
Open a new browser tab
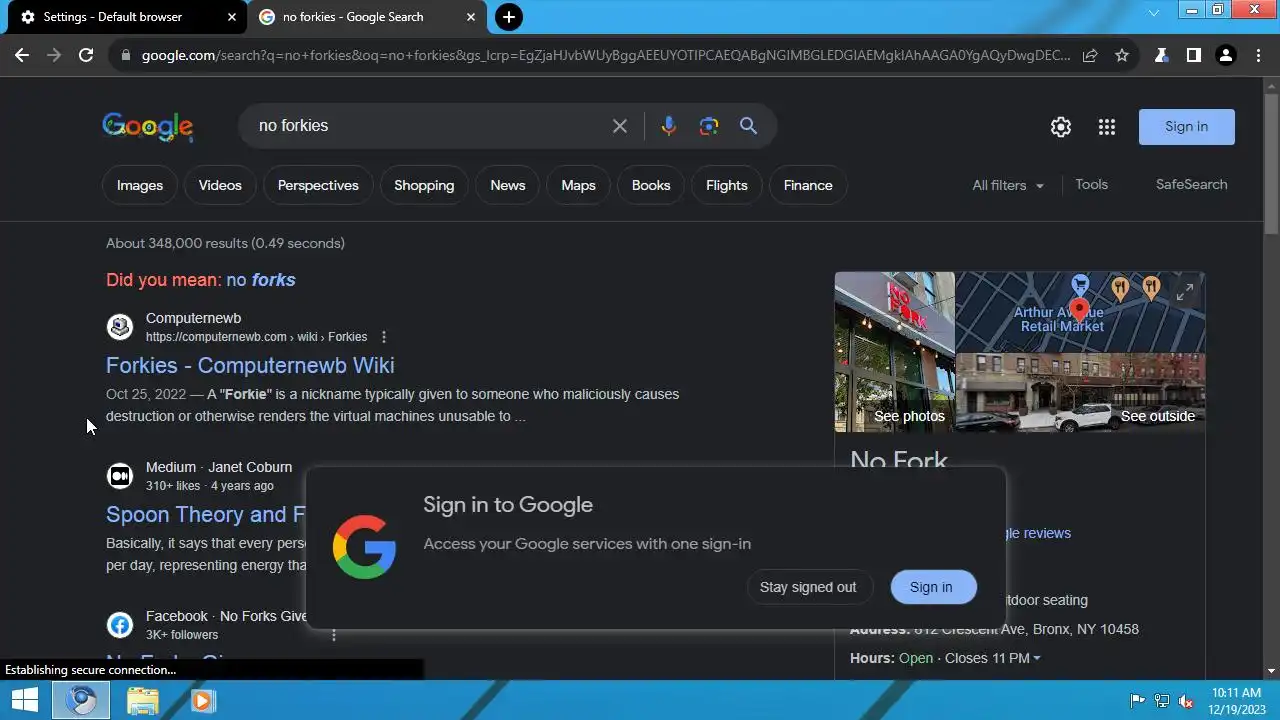(509, 17)
